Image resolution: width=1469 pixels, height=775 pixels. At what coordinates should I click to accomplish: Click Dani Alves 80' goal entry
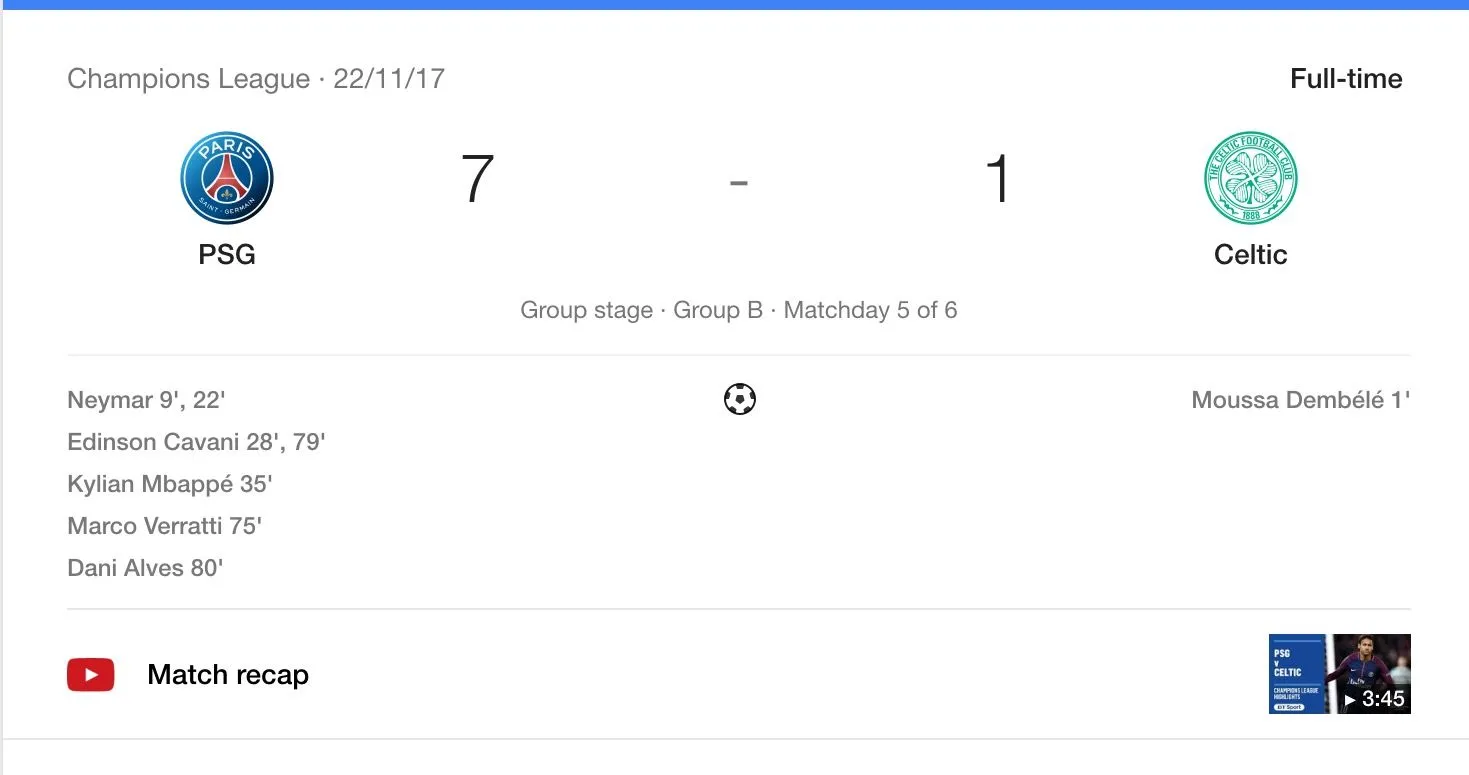[x=145, y=568]
